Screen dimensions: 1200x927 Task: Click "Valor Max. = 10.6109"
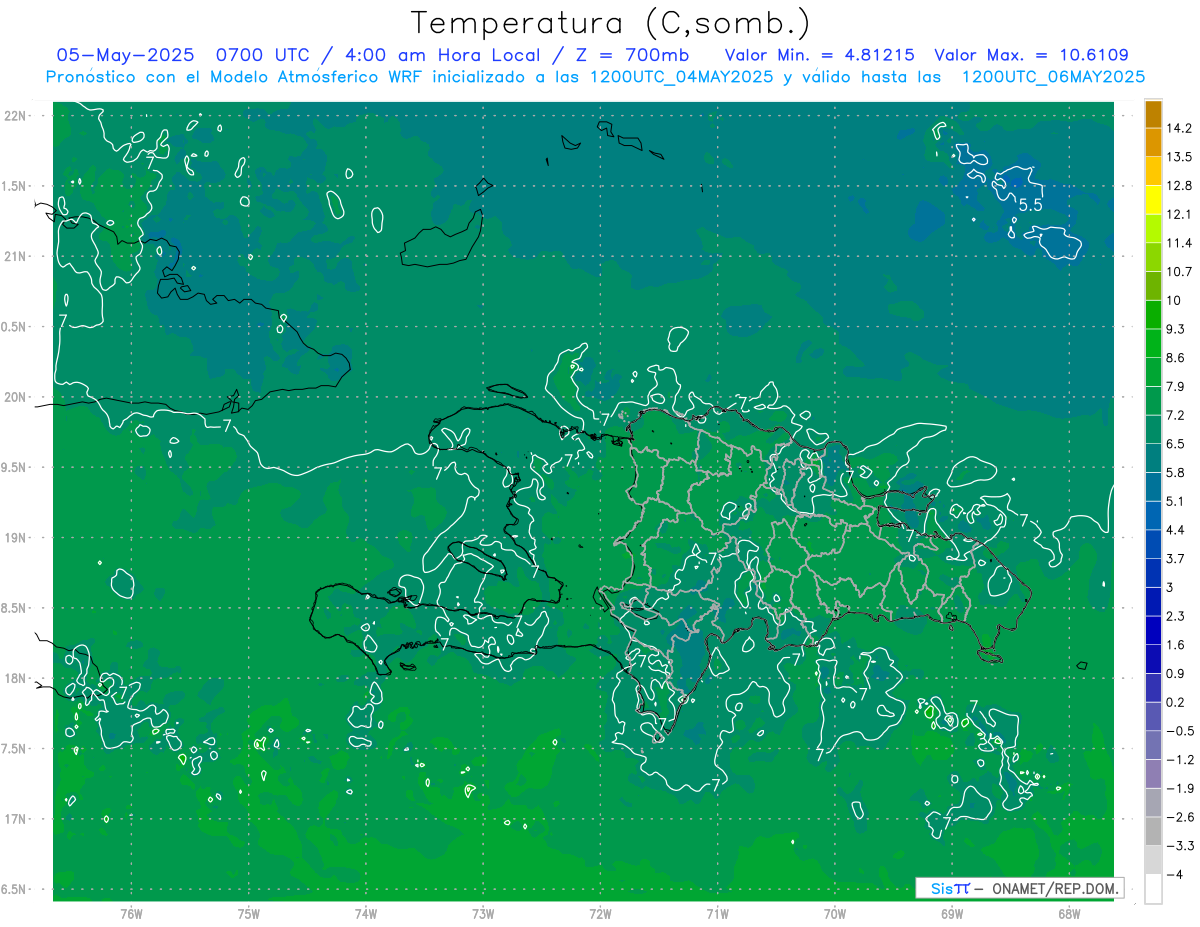pyautogui.click(x=1031, y=55)
